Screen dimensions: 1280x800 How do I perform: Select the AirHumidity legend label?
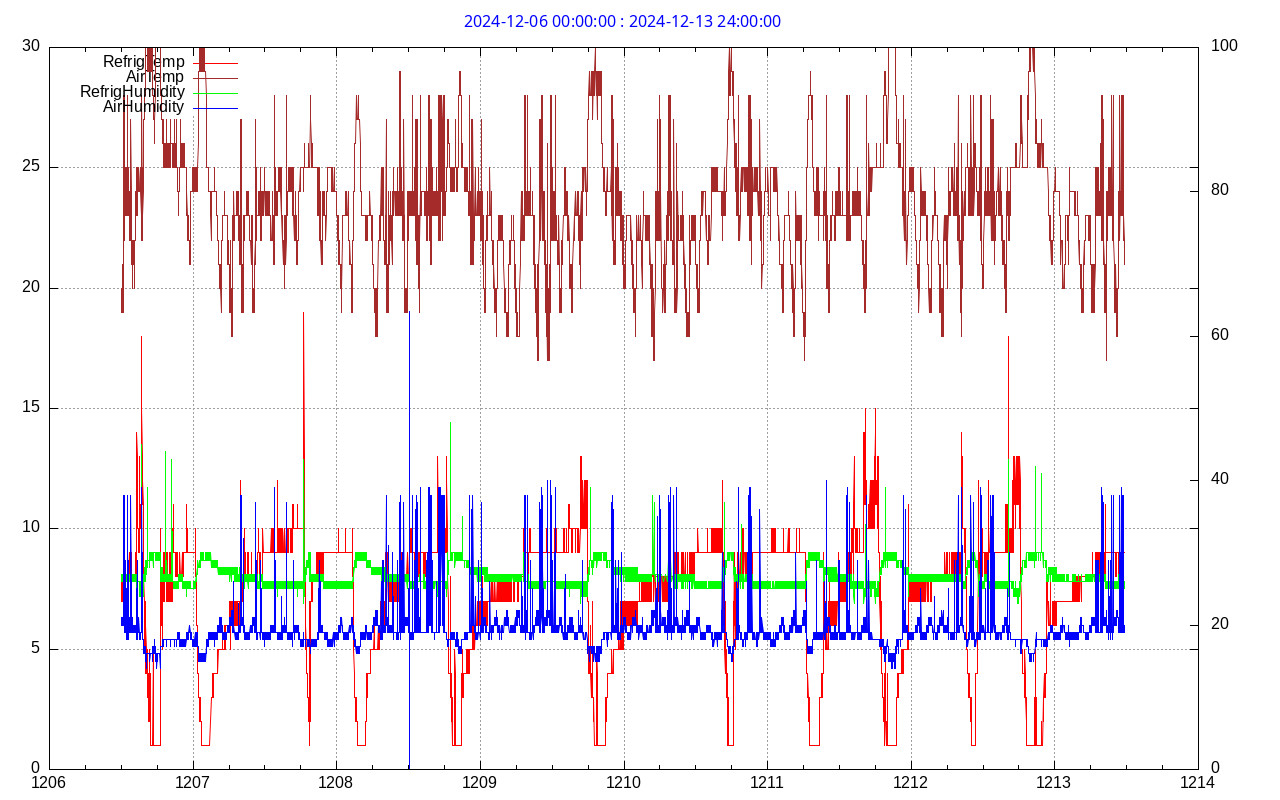[x=144, y=107]
